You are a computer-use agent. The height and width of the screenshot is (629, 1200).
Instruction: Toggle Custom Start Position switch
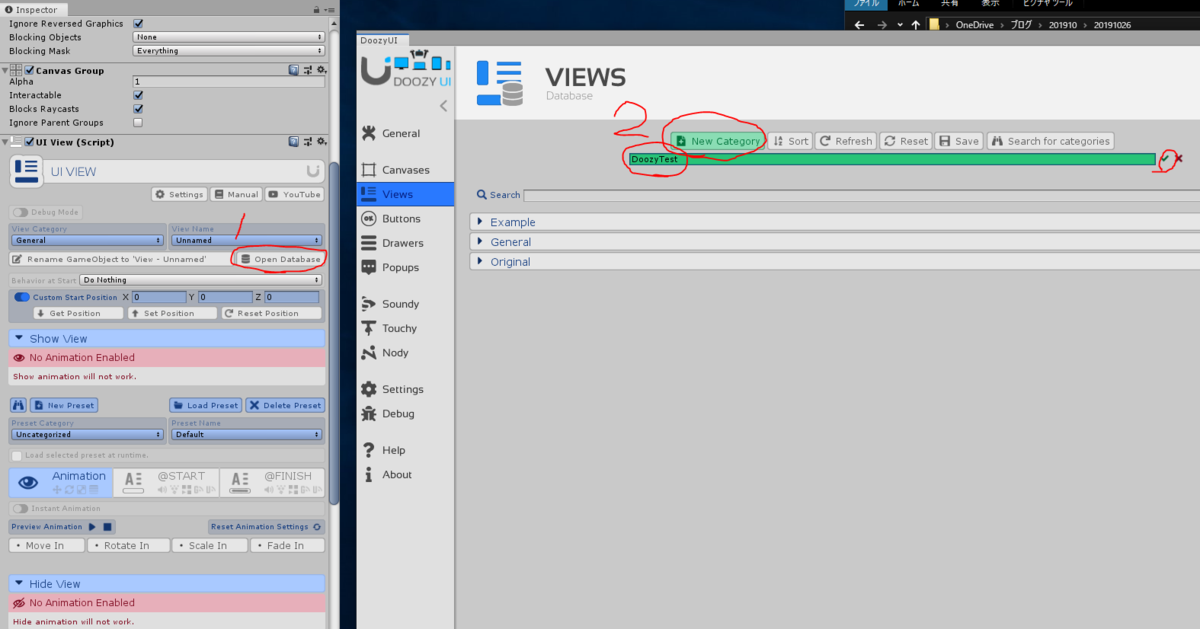22,297
